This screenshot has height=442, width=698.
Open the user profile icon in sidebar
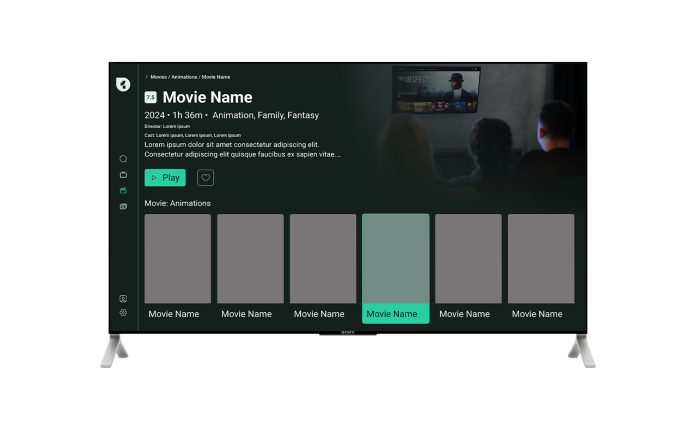pyautogui.click(x=123, y=298)
